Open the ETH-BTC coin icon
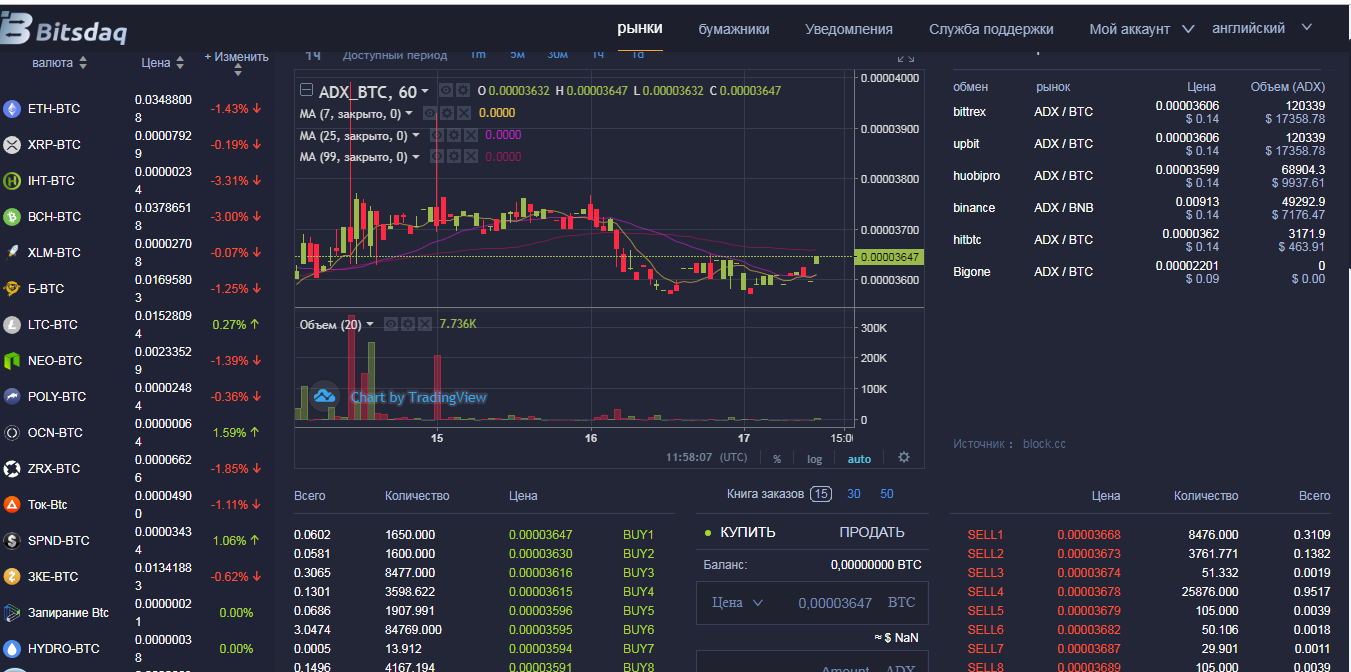This screenshot has height=672, width=1351. [12, 108]
